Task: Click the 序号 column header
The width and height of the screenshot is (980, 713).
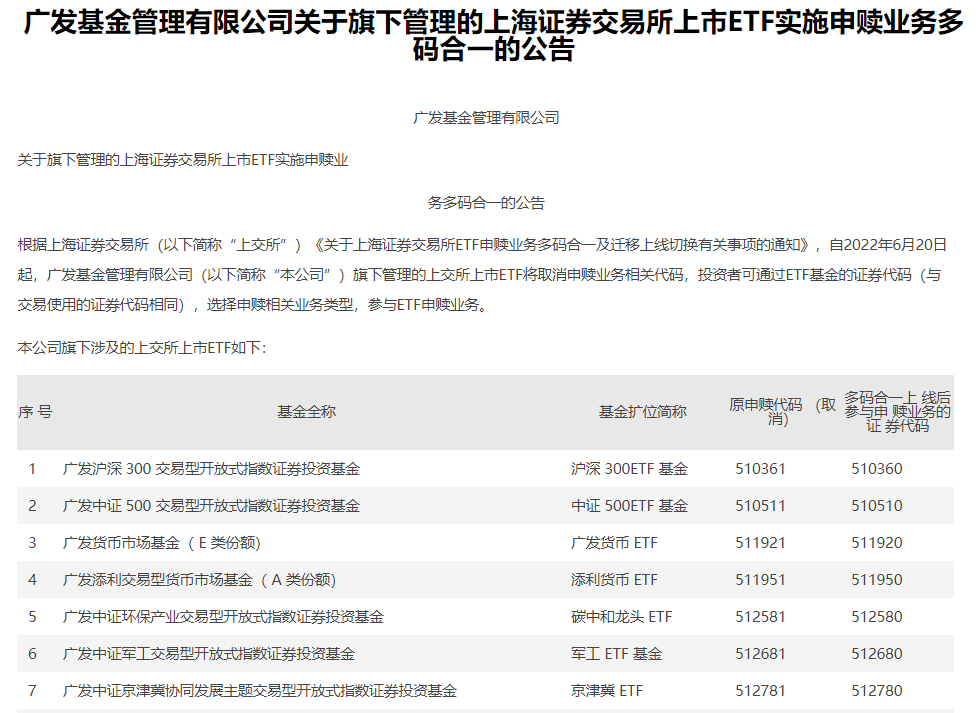Action: click(x=35, y=412)
